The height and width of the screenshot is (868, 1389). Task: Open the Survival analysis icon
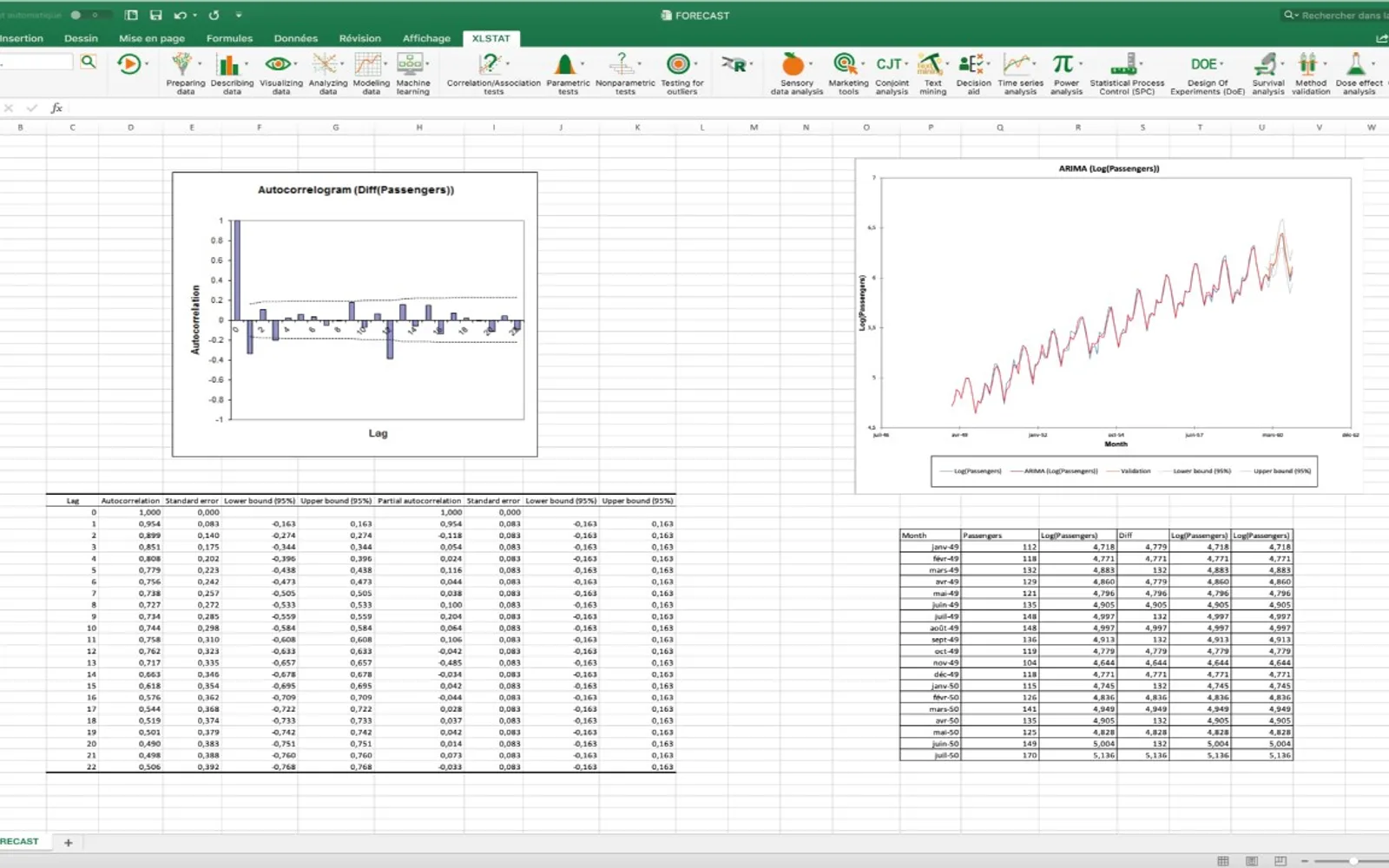tap(1265, 64)
